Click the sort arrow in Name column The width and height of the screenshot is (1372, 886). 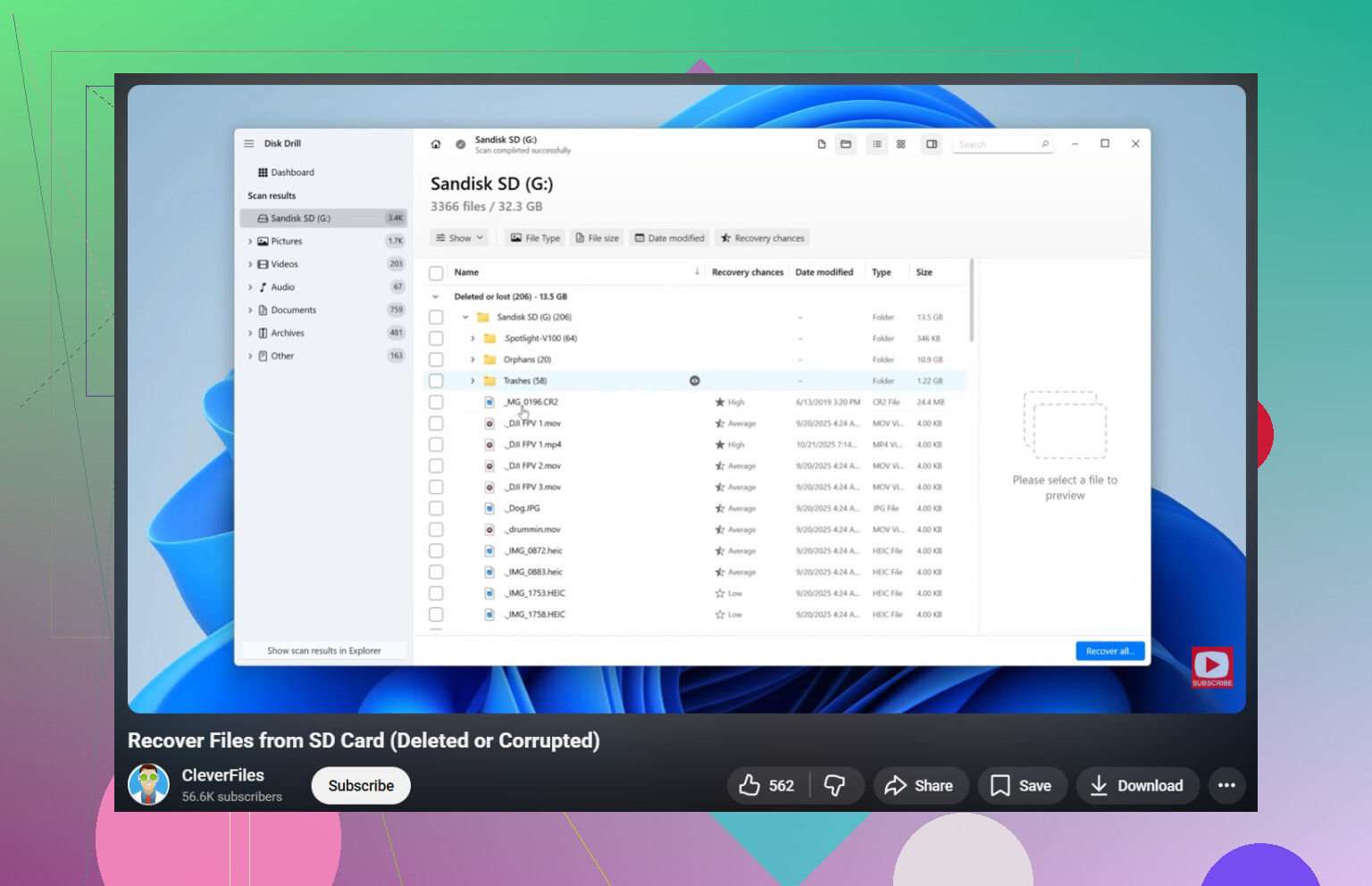point(697,272)
